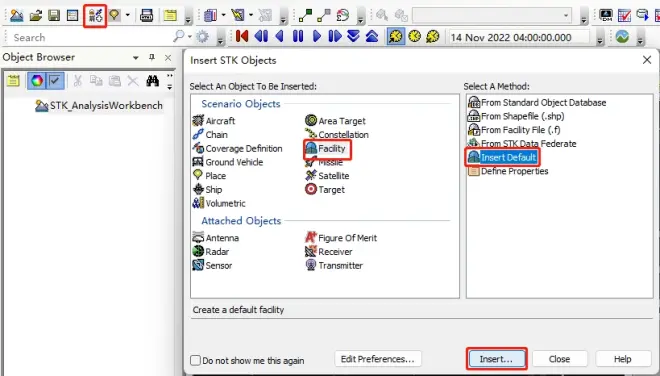The width and height of the screenshot is (660, 376).
Task: Save the scenario with floppy disk icon
Action: tap(54, 16)
